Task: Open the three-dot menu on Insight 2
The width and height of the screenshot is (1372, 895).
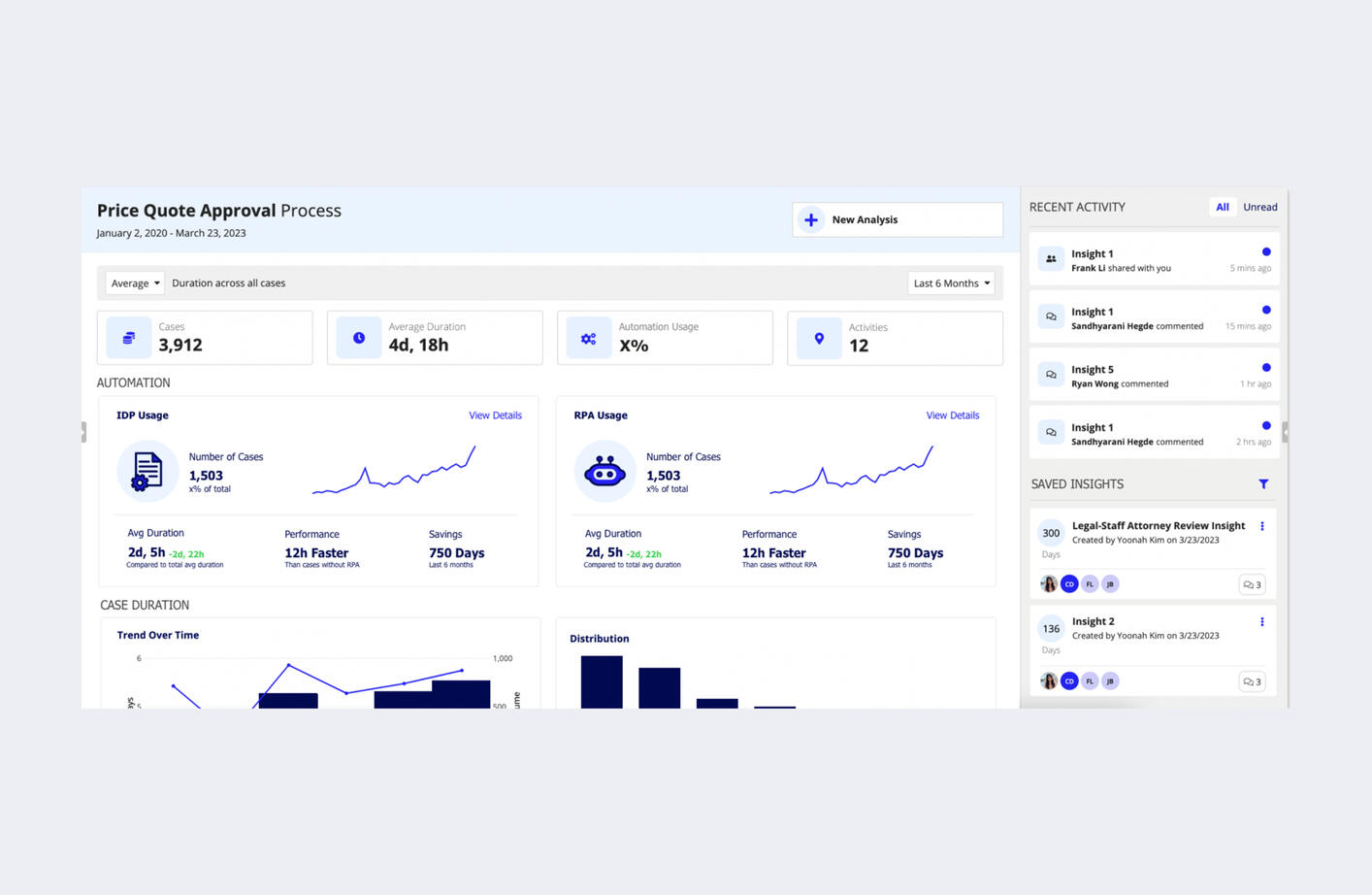Action: (1262, 621)
